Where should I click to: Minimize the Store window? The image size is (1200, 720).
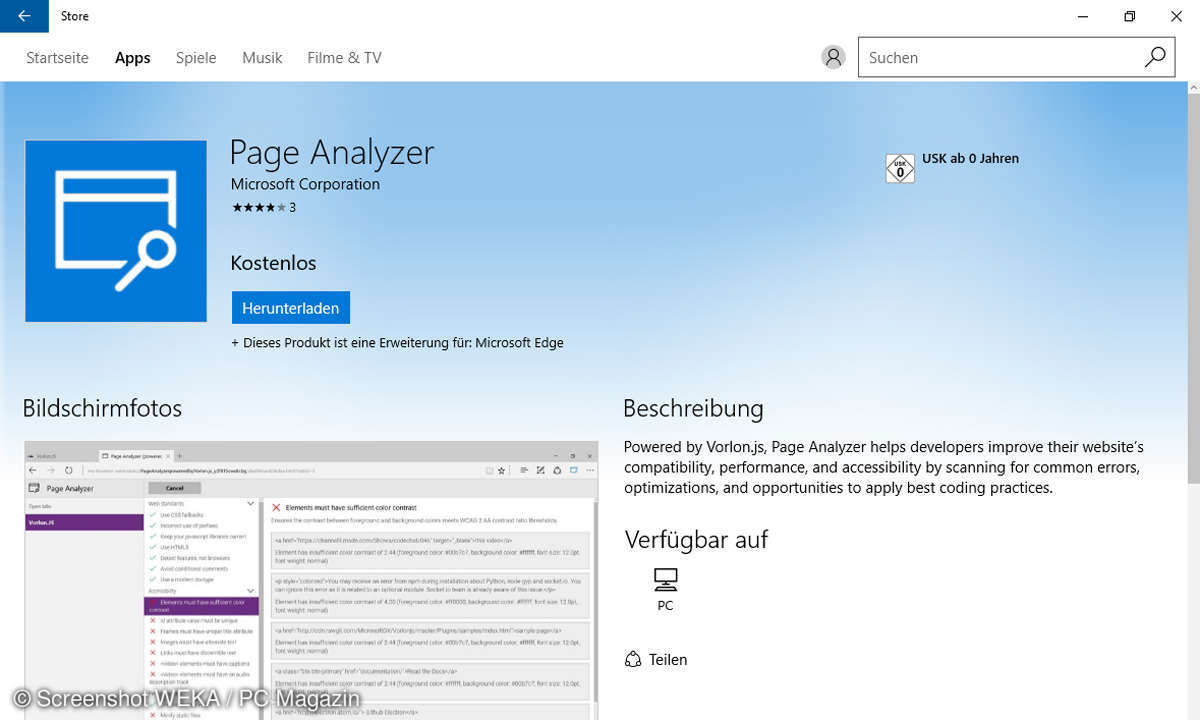pyautogui.click(x=1083, y=16)
